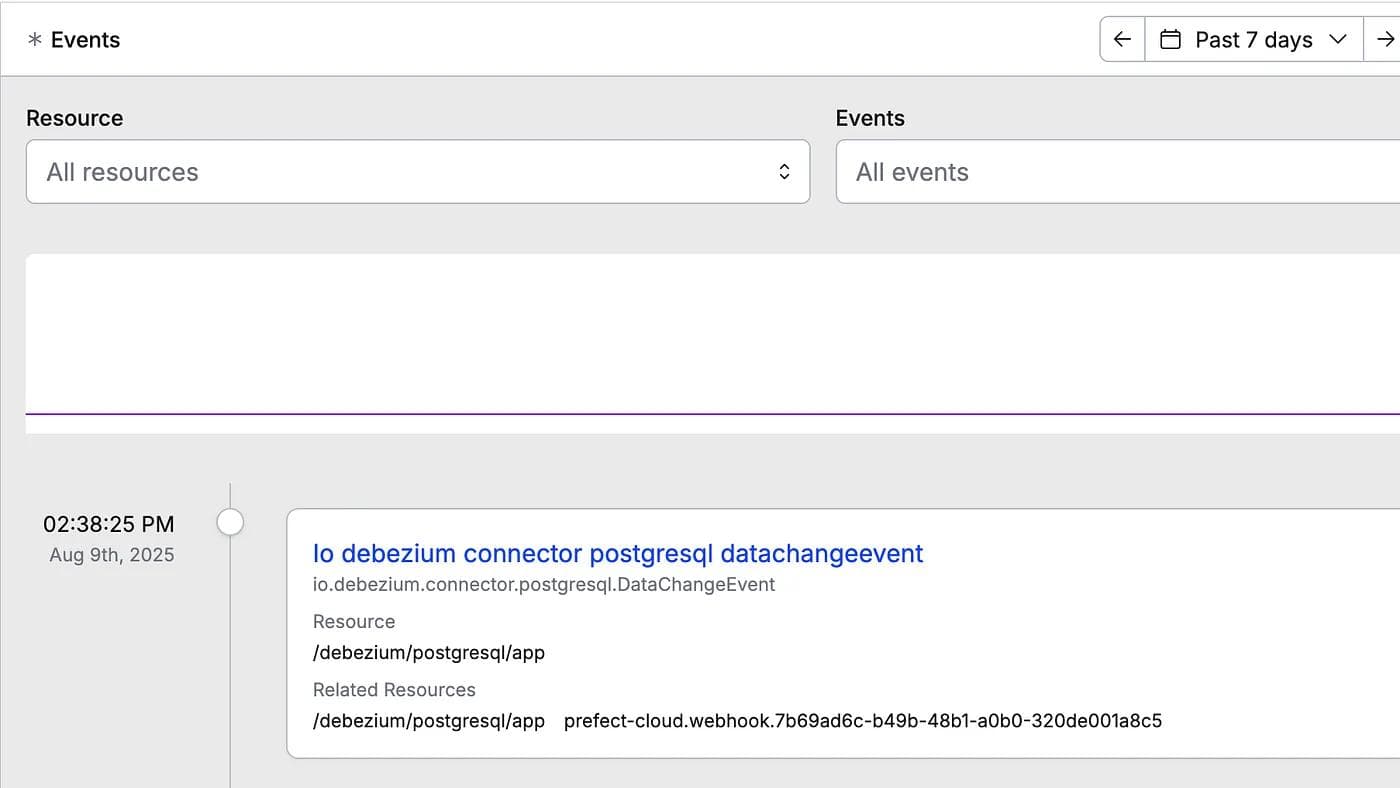Click the /debezium/postgresql/app under Resource
The image size is (1400, 788).
point(428,653)
